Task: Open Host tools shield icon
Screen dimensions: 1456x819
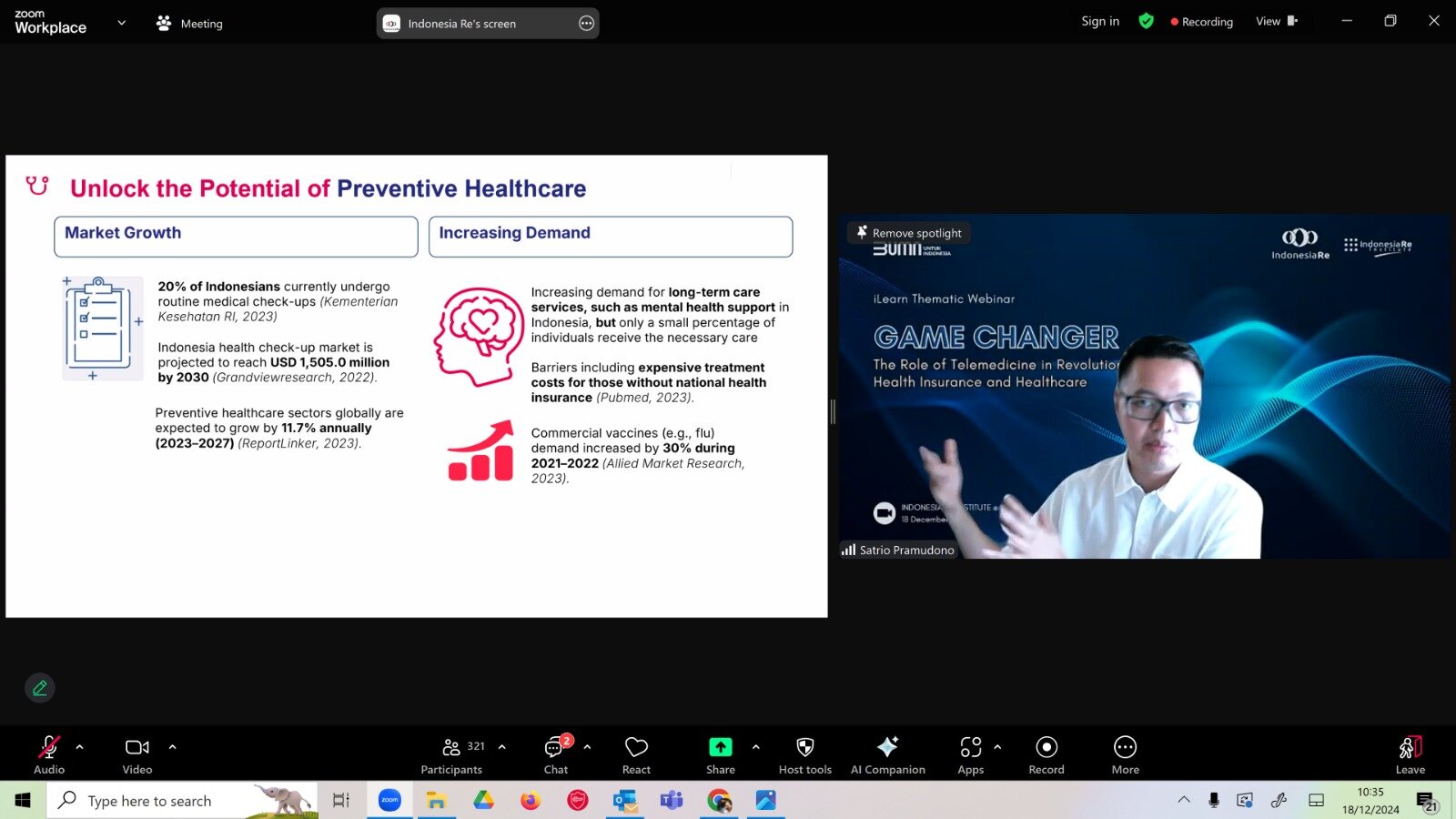Action: point(805,754)
